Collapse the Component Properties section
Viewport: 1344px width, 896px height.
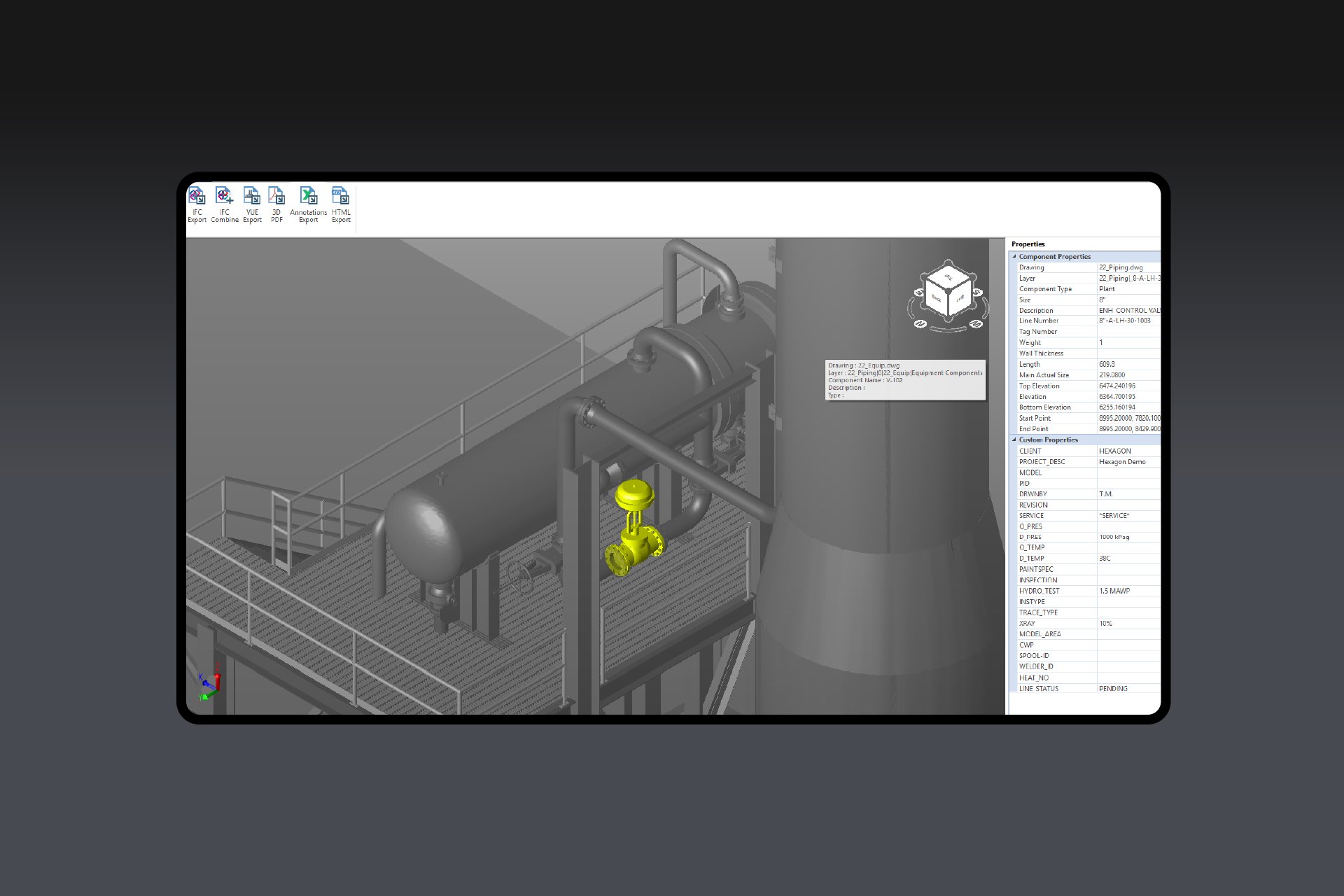click(1013, 257)
